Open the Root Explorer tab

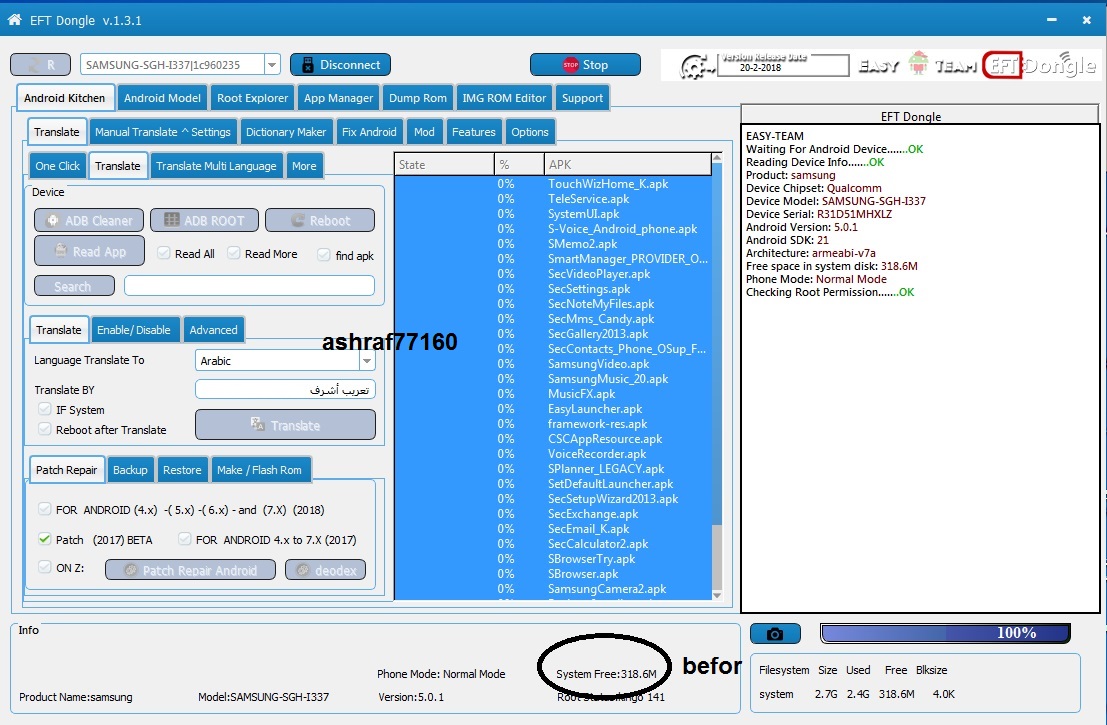coord(253,98)
